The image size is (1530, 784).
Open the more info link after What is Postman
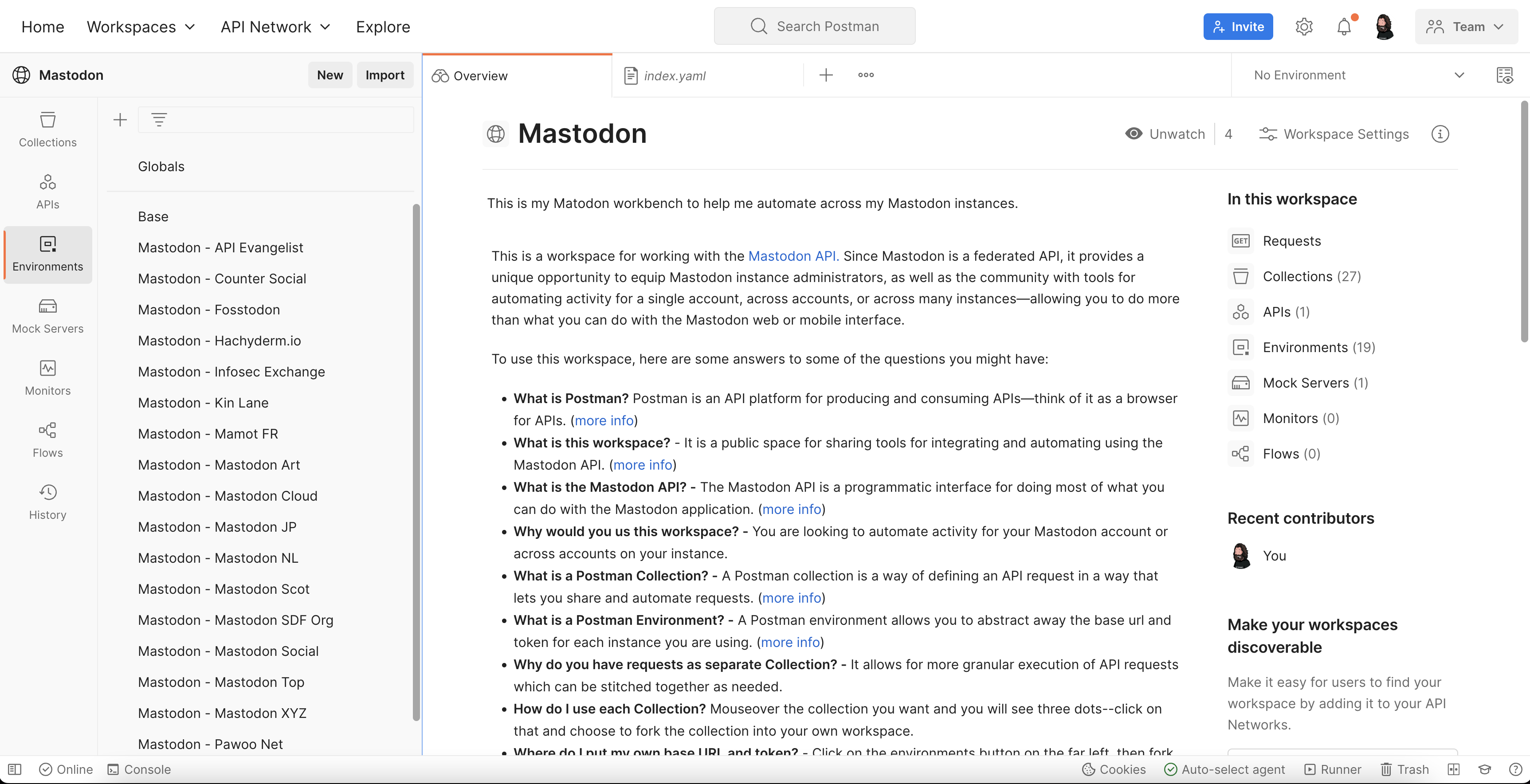pyautogui.click(x=604, y=420)
